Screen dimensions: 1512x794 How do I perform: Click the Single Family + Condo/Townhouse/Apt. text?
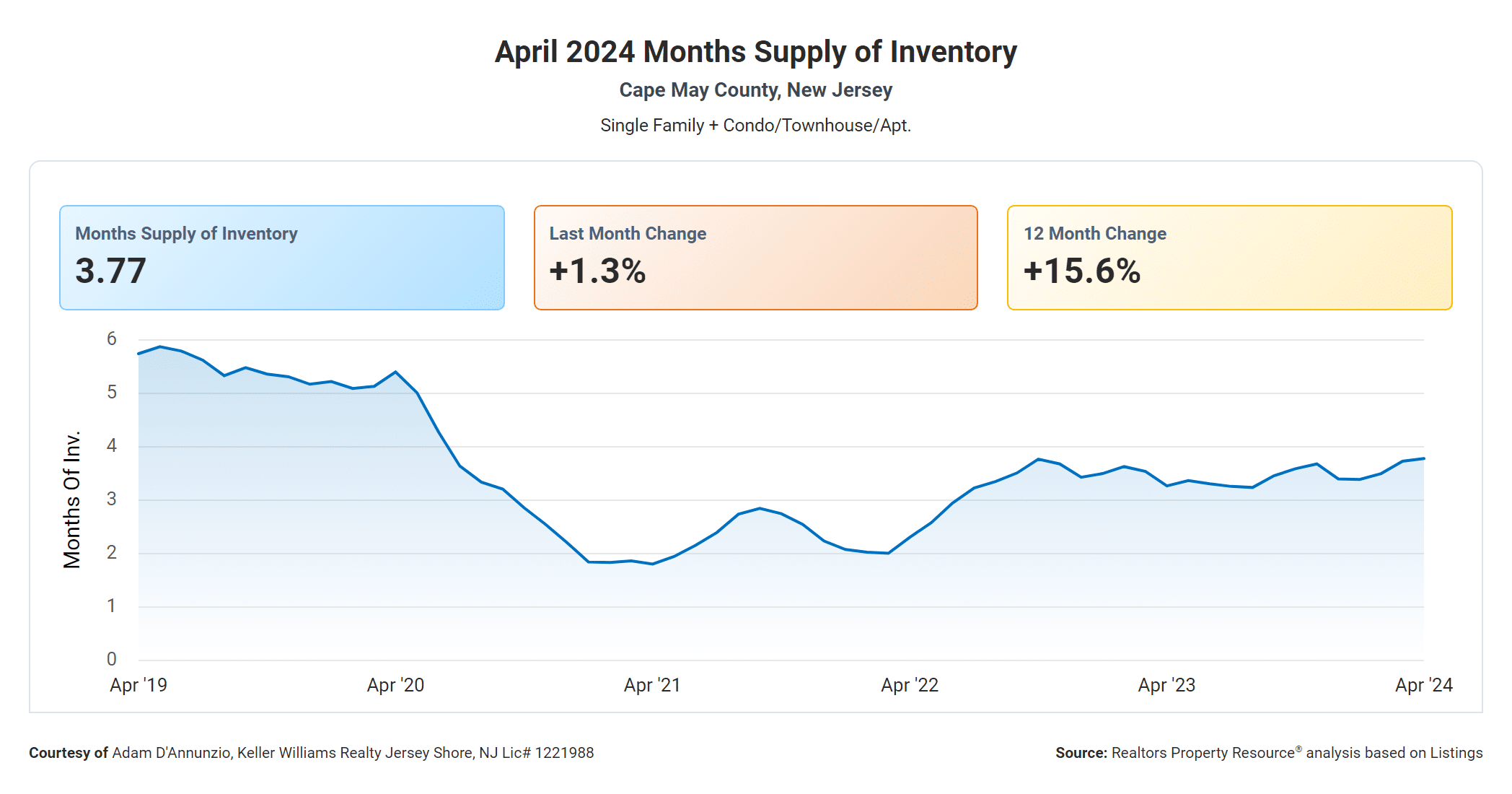[x=755, y=126]
